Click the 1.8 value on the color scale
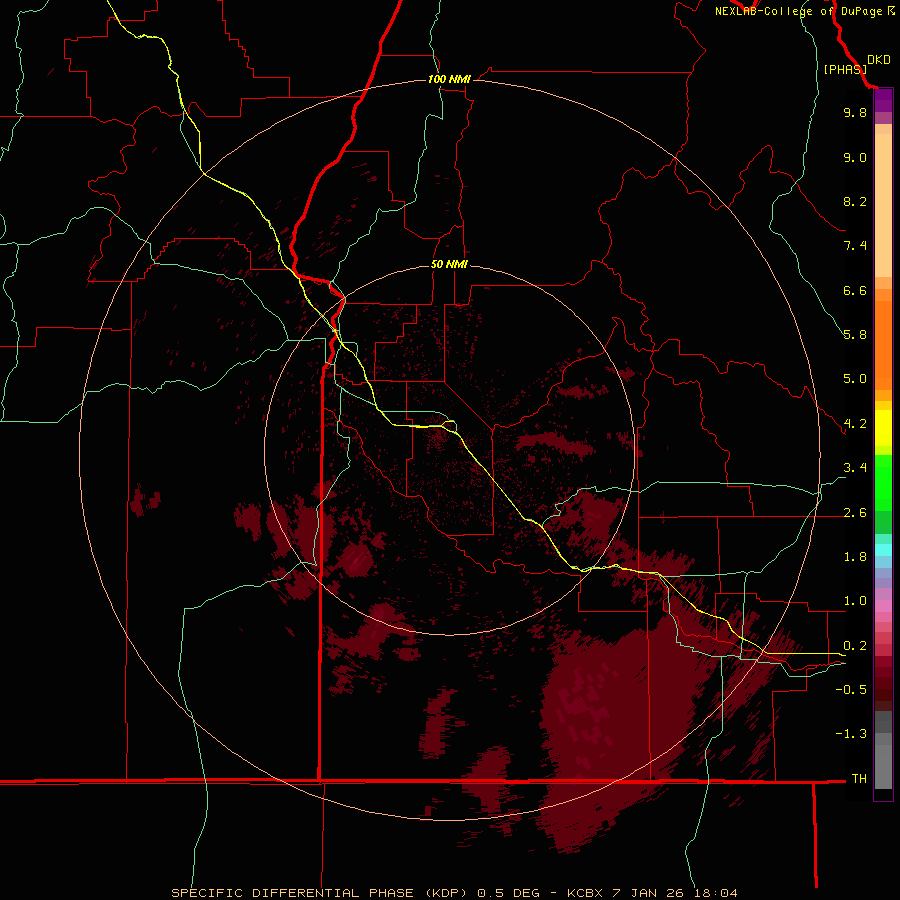The image size is (900, 900). click(855, 557)
